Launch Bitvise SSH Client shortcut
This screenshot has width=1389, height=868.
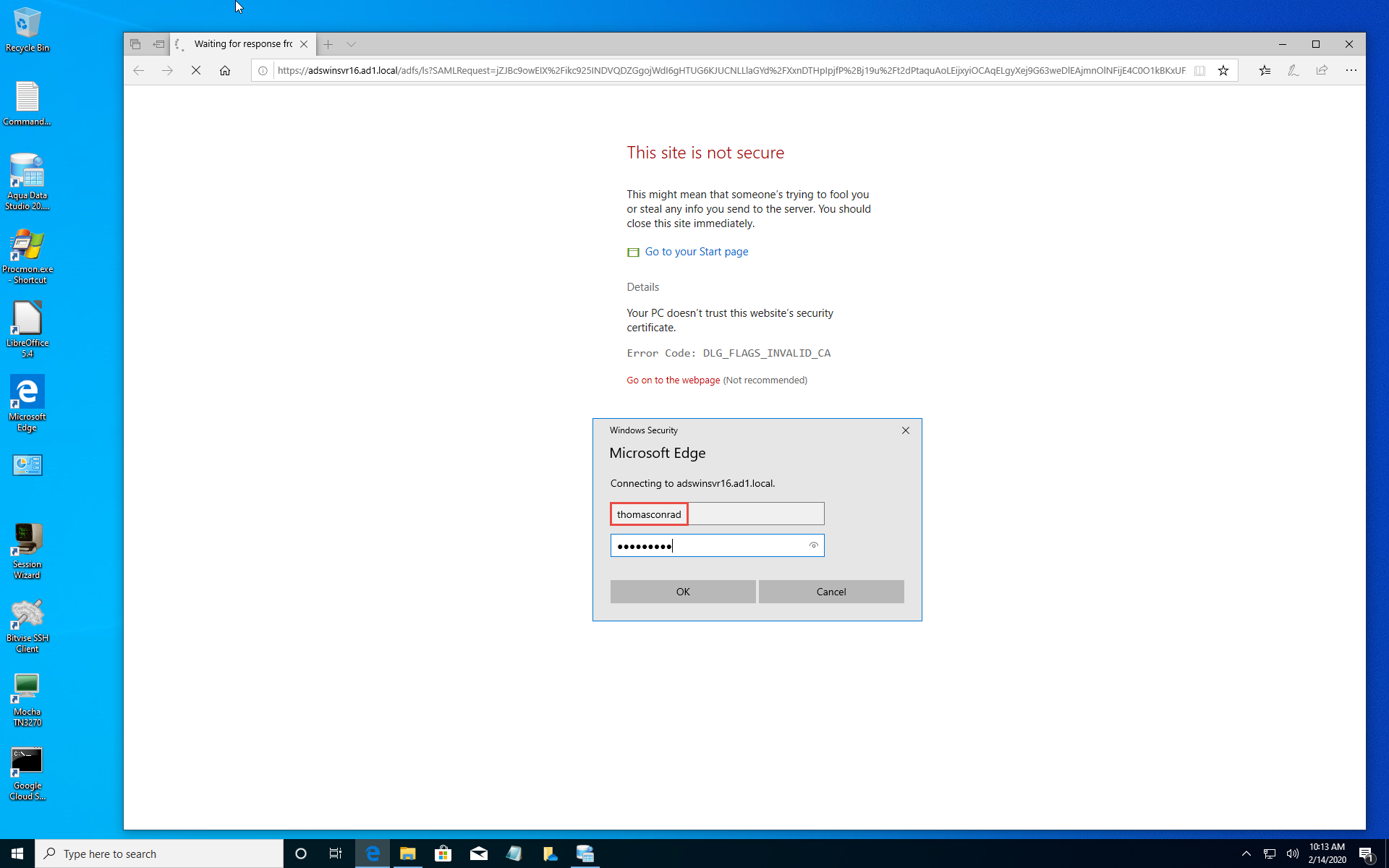coord(27,626)
